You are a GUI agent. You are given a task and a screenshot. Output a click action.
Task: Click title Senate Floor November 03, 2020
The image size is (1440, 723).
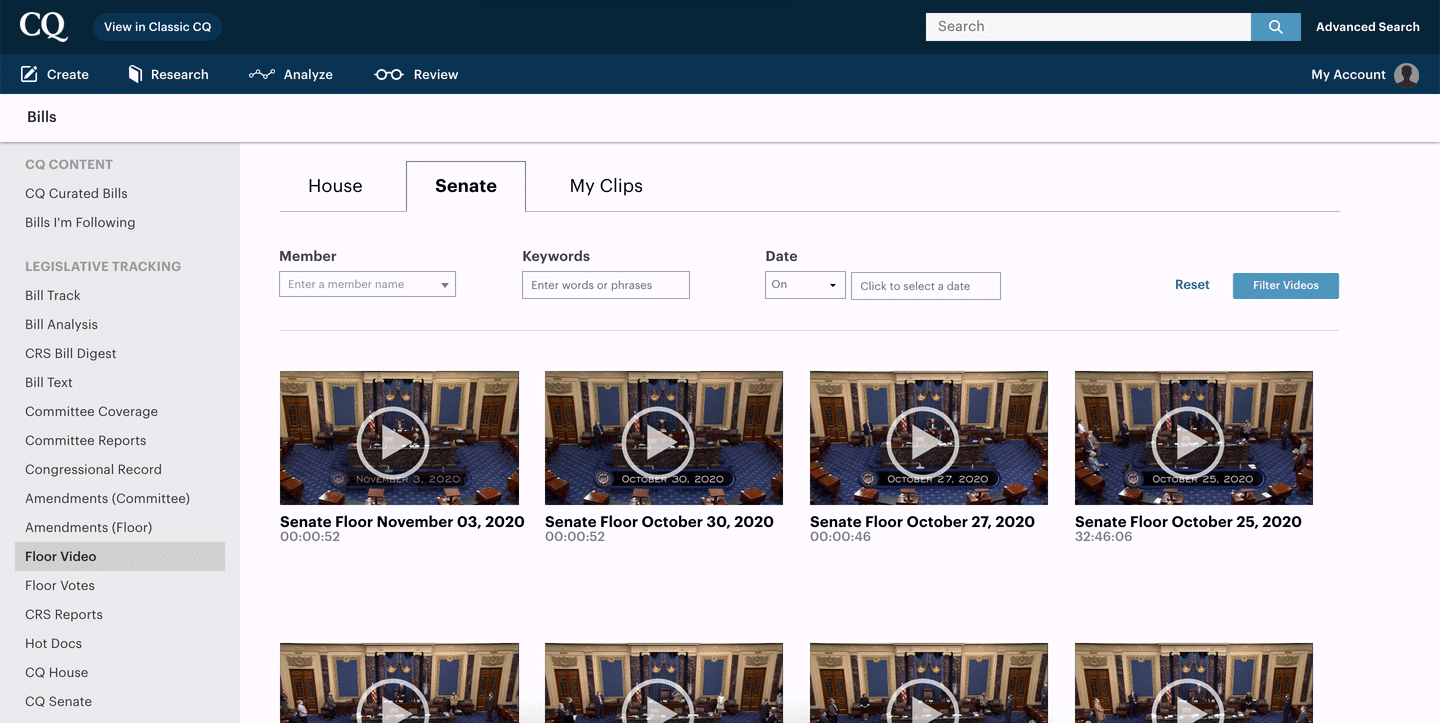coord(402,521)
